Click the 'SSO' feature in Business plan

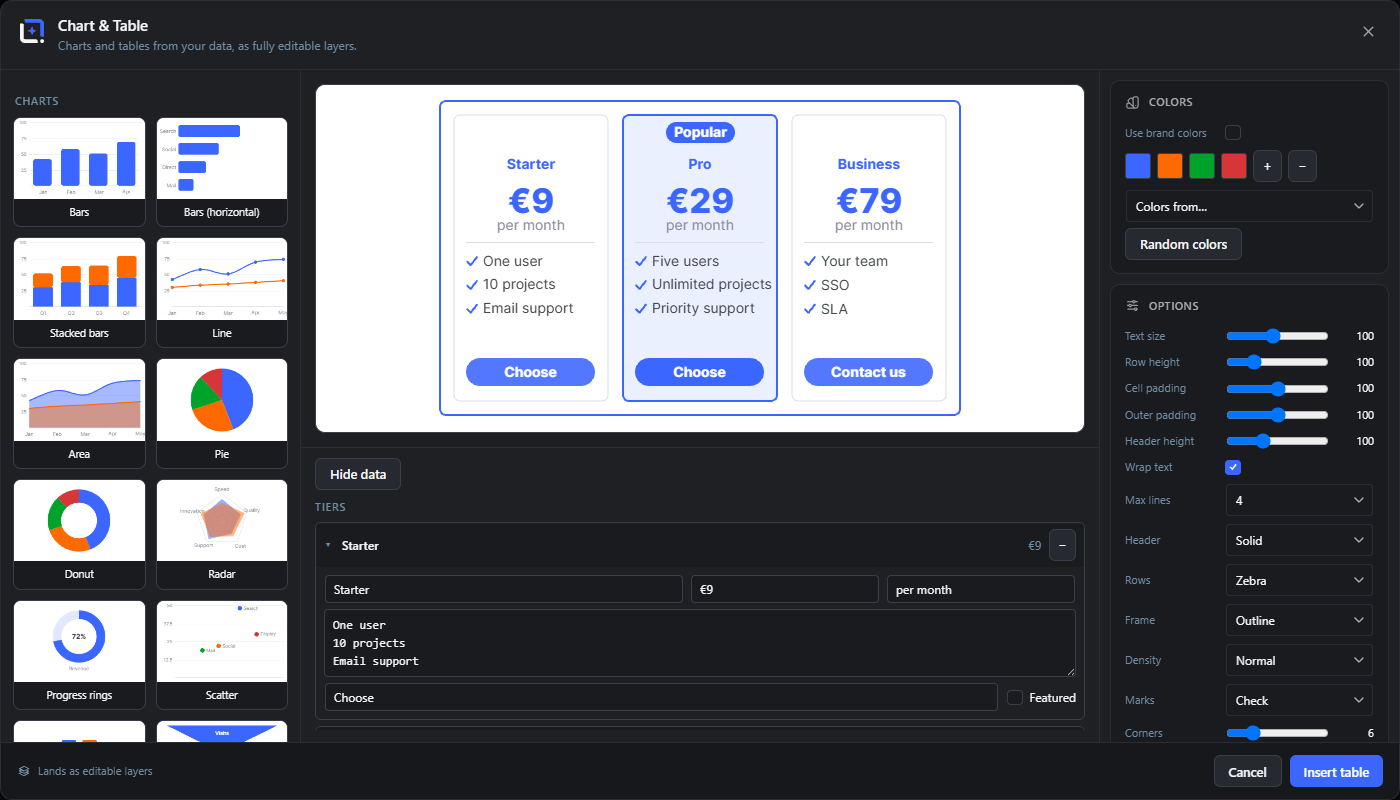point(835,285)
